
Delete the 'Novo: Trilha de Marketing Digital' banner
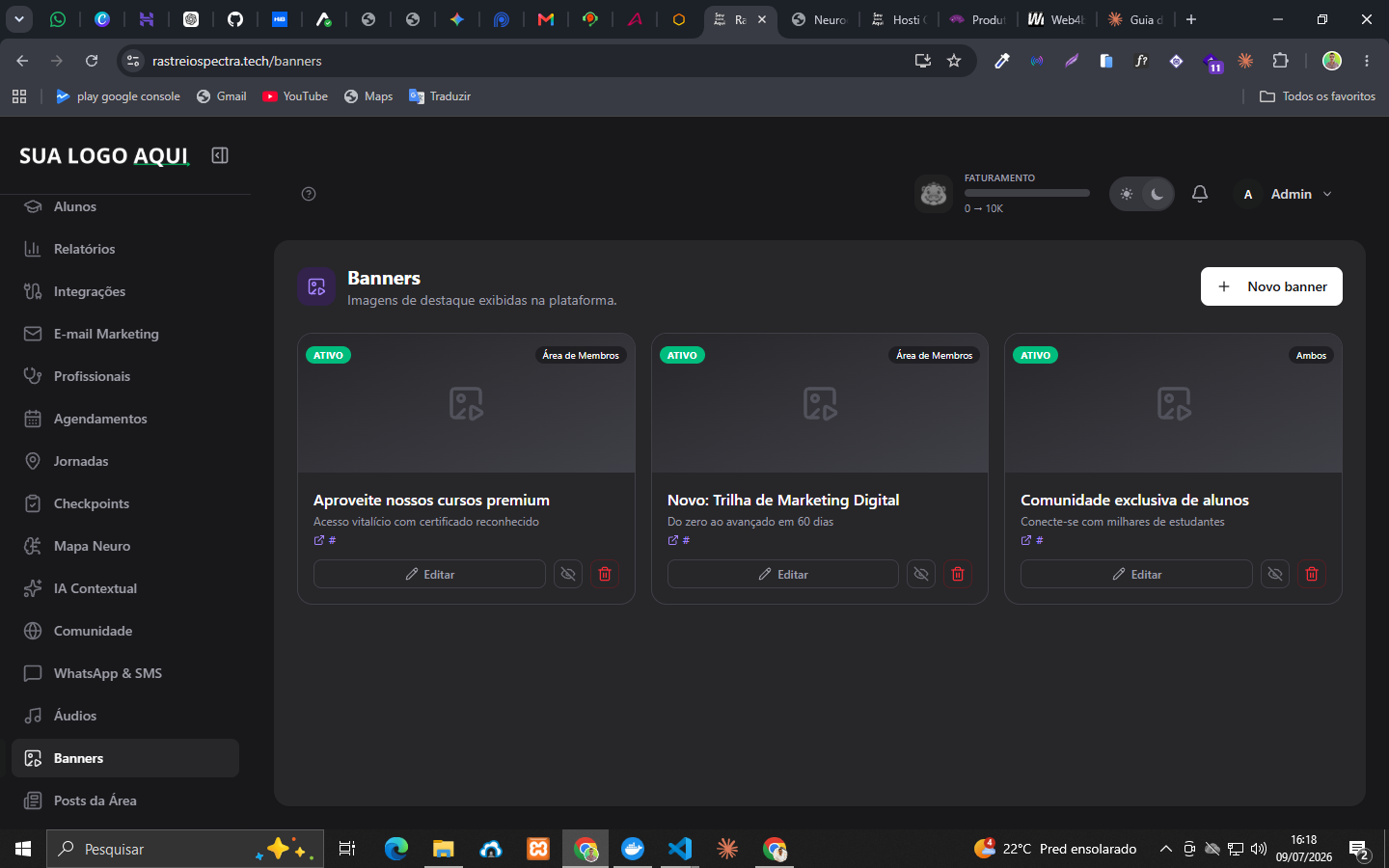click(x=958, y=574)
